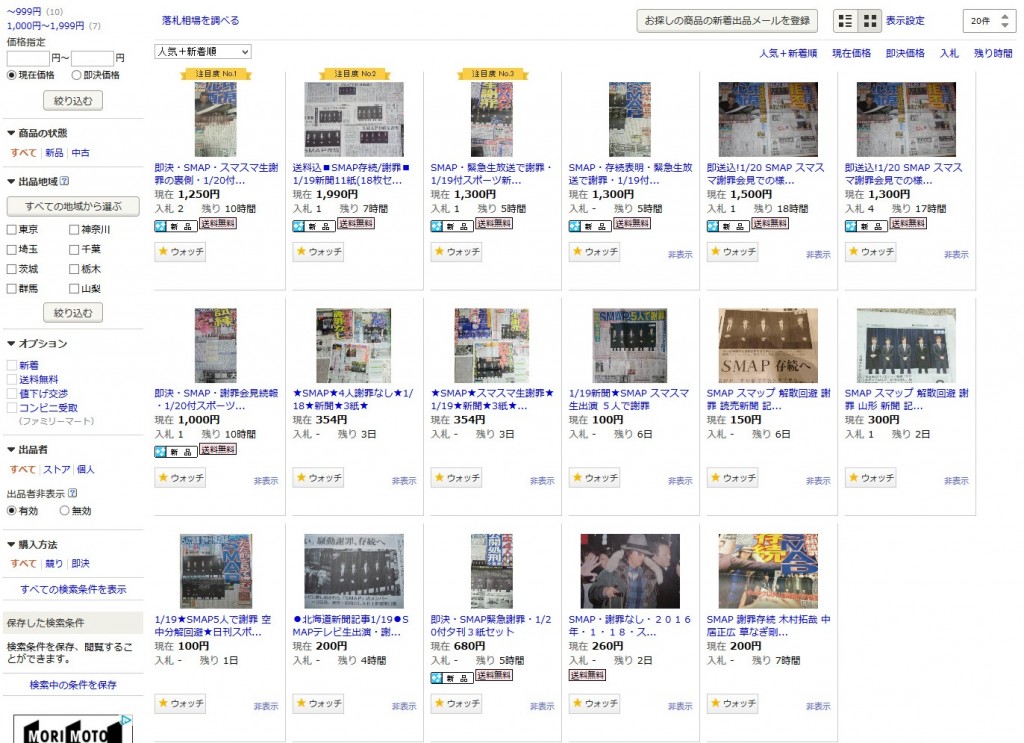Collapse the 商品の状態 section
This screenshot has height=743, width=1024.
click(x=11, y=133)
